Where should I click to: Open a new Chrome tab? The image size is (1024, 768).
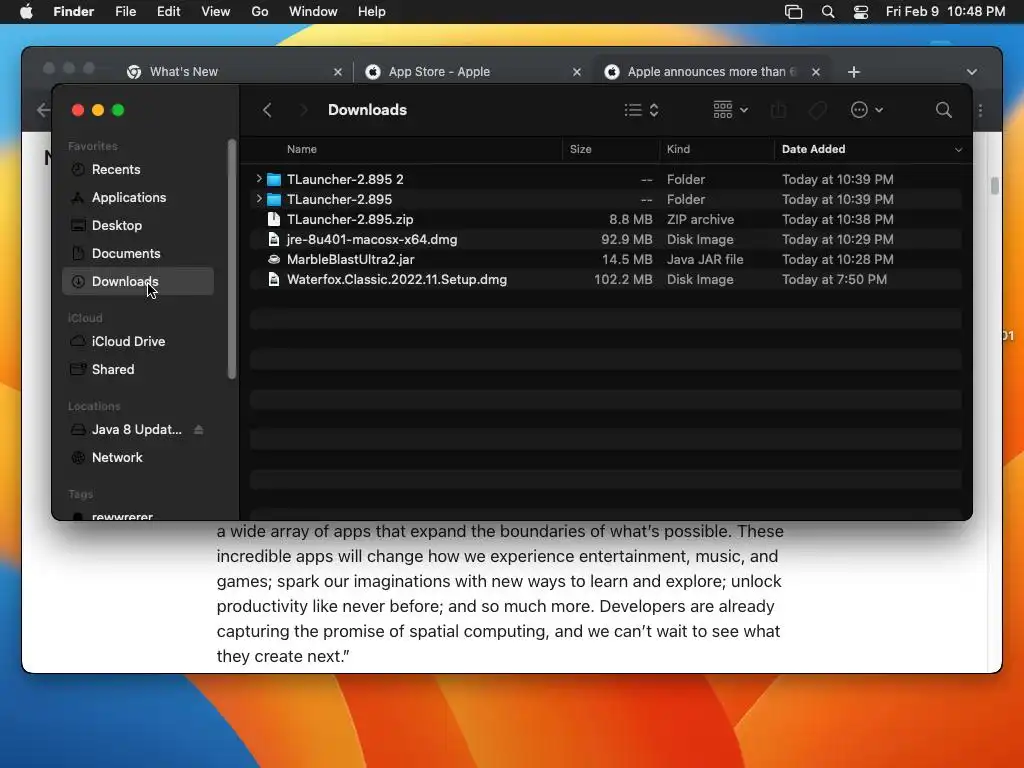(854, 72)
